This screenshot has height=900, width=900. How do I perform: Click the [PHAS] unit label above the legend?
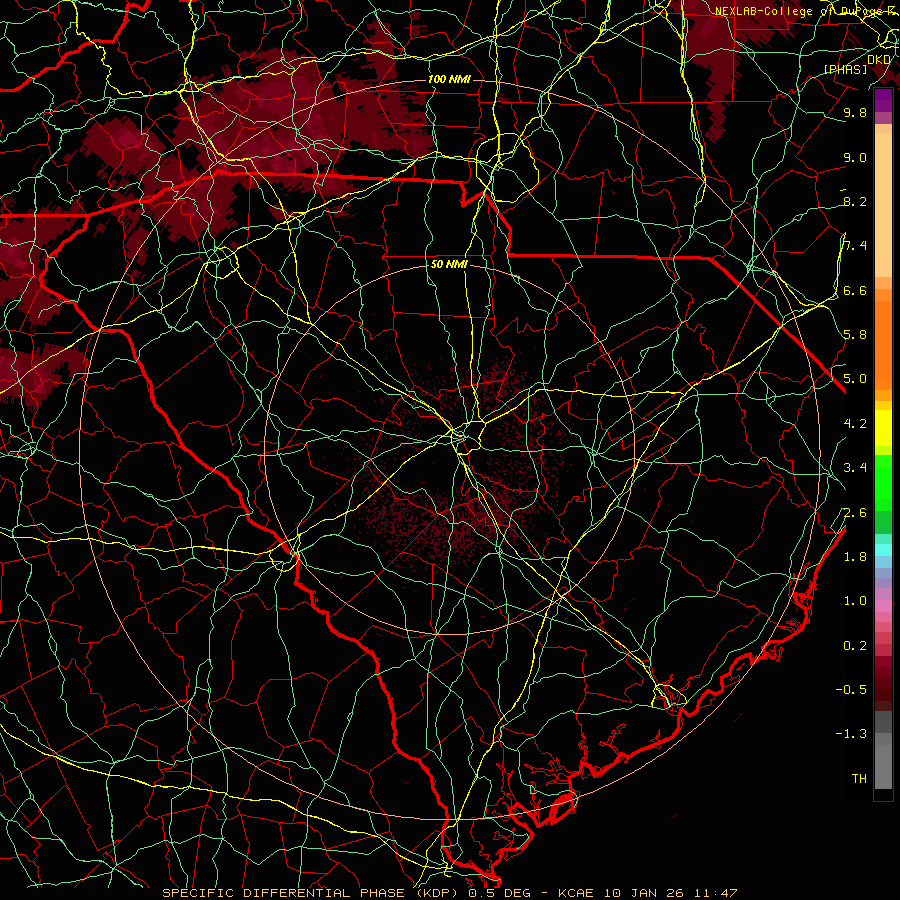(846, 69)
